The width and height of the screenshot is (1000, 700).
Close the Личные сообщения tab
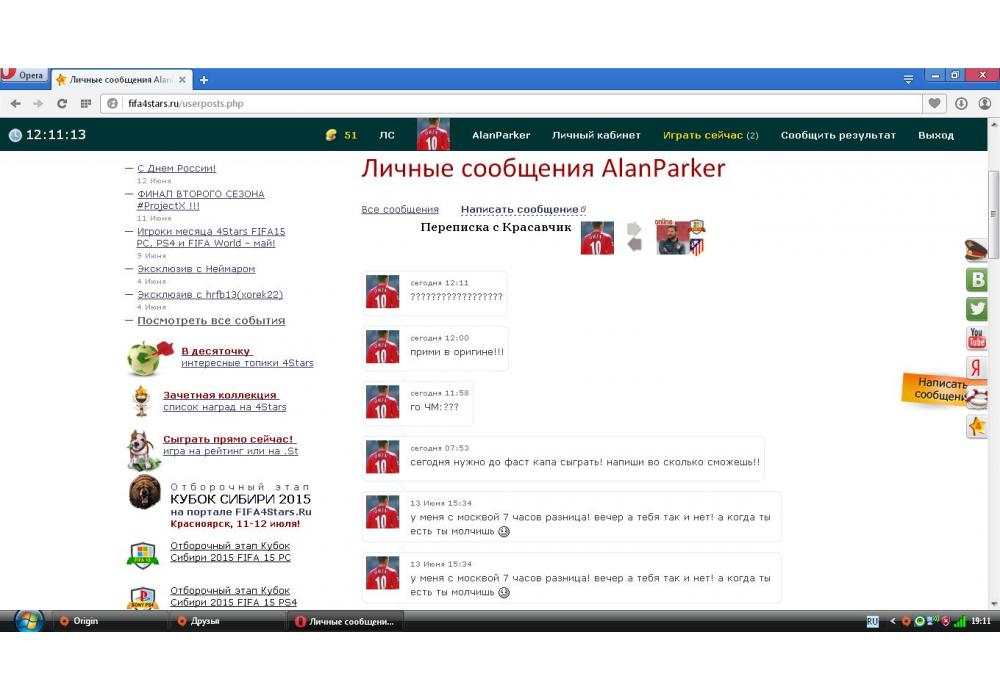182,80
